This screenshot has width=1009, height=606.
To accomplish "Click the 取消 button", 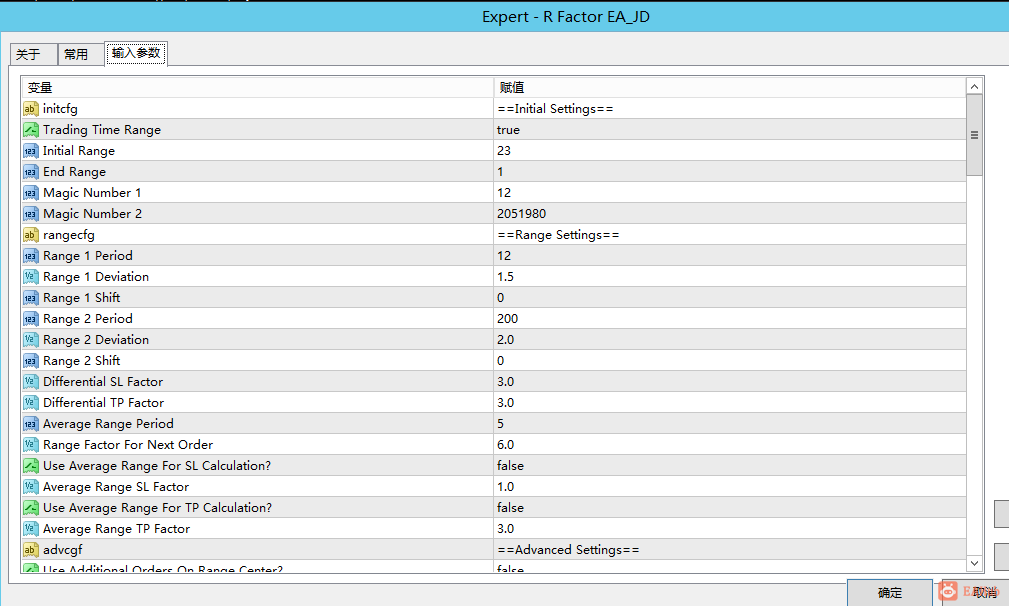I will [978, 592].
